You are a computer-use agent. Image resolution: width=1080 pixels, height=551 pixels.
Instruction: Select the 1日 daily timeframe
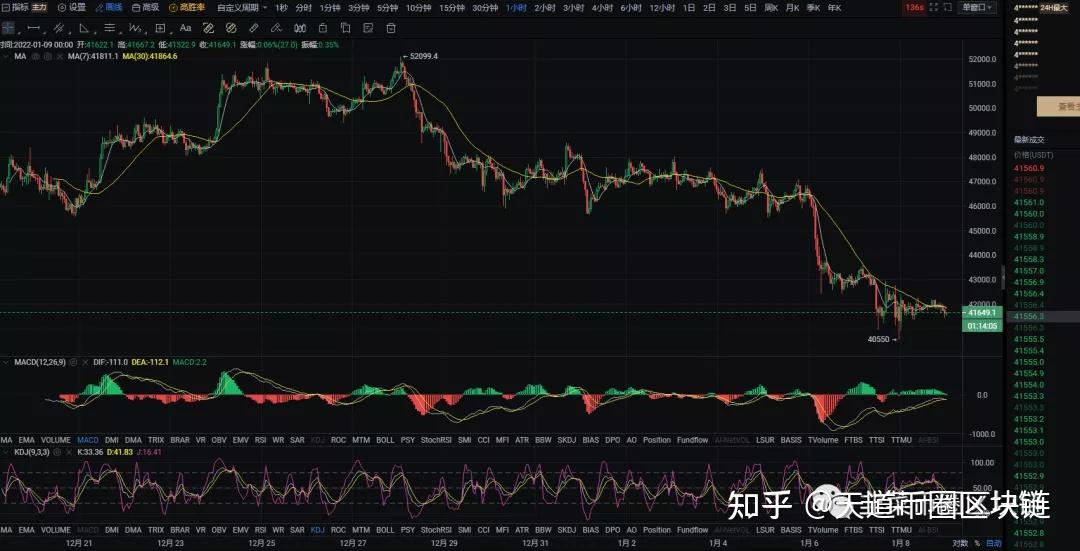(689, 8)
